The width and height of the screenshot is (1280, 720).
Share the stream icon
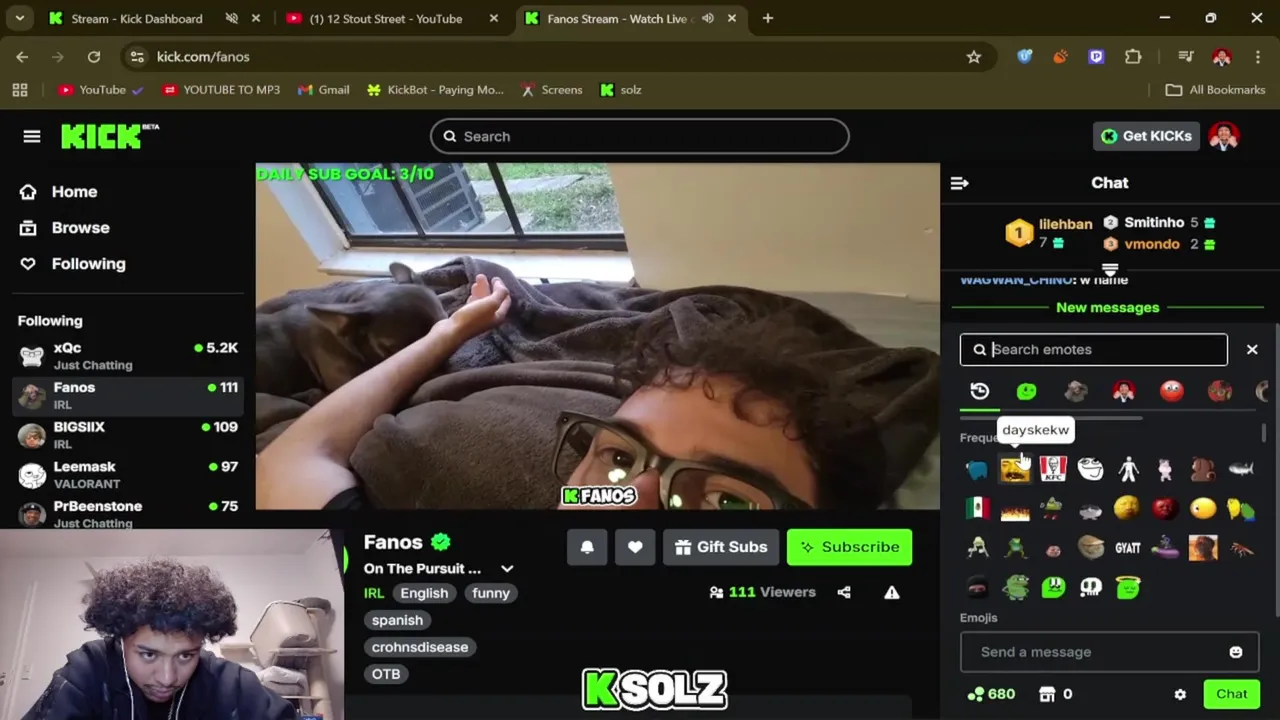844,592
